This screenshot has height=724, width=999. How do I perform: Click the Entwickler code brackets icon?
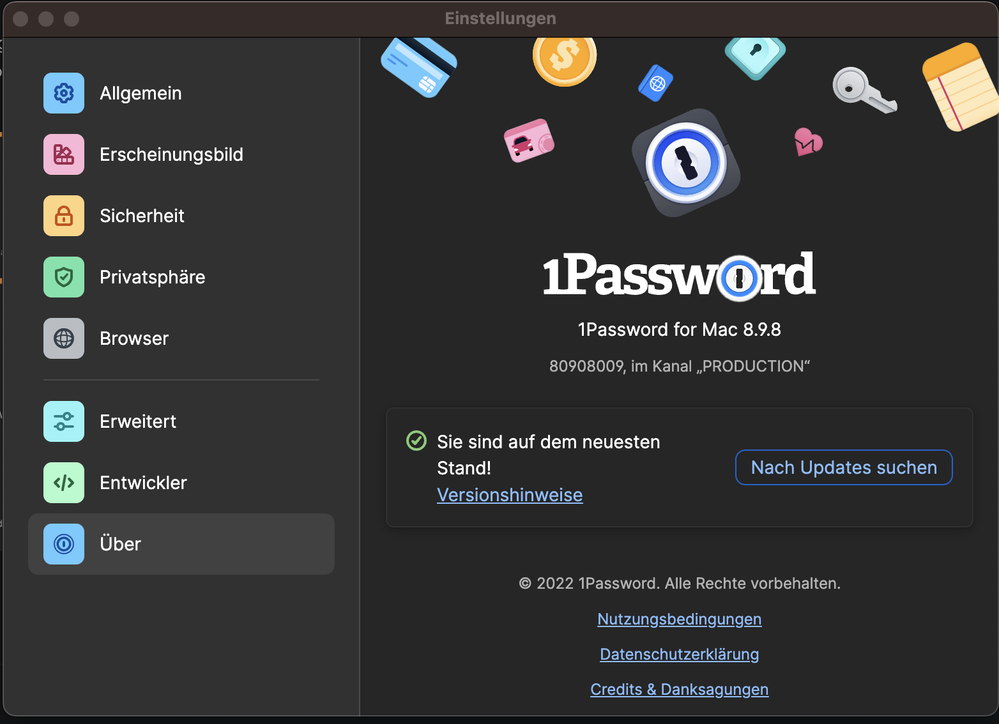click(64, 483)
